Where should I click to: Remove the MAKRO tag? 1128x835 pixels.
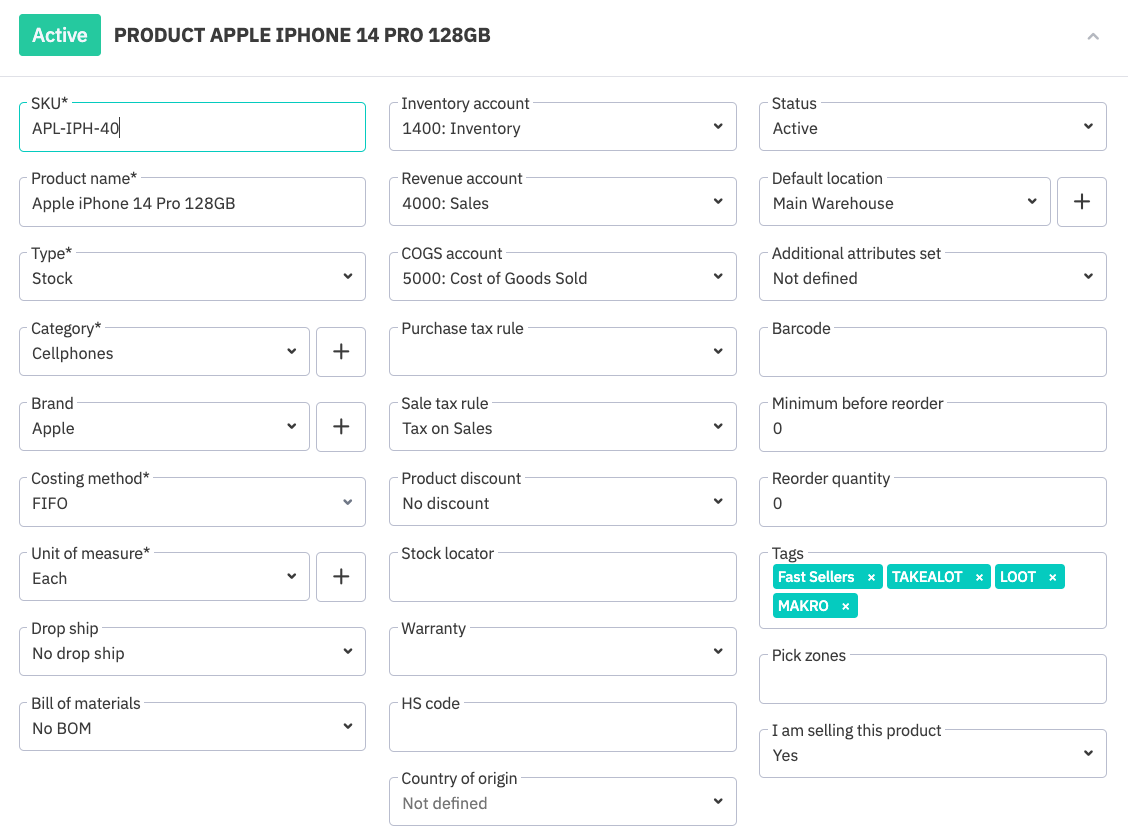845,607
